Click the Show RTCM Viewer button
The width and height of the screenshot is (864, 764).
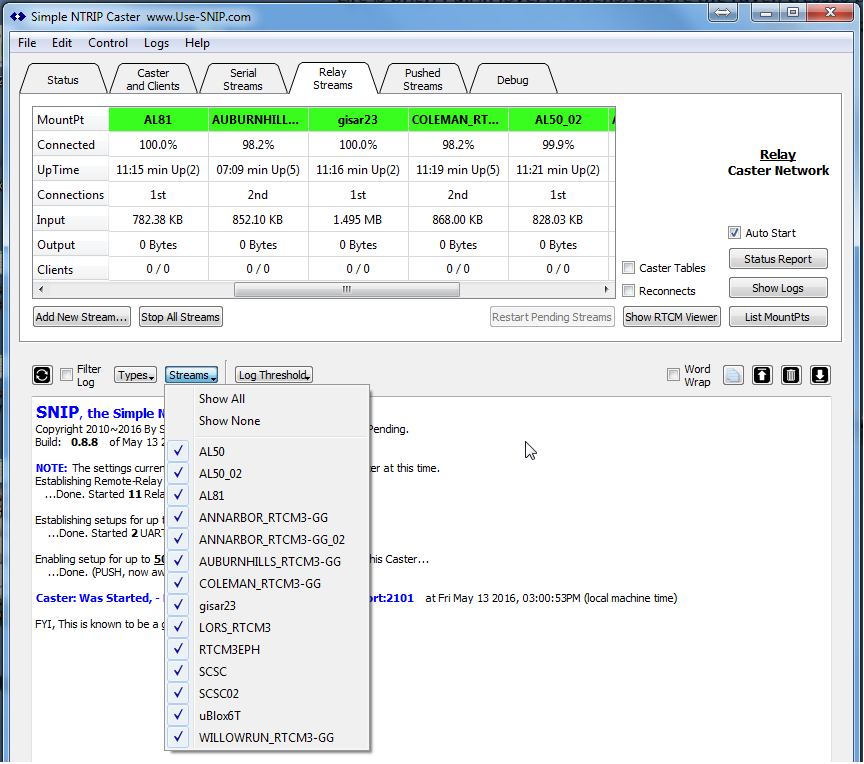(x=671, y=317)
